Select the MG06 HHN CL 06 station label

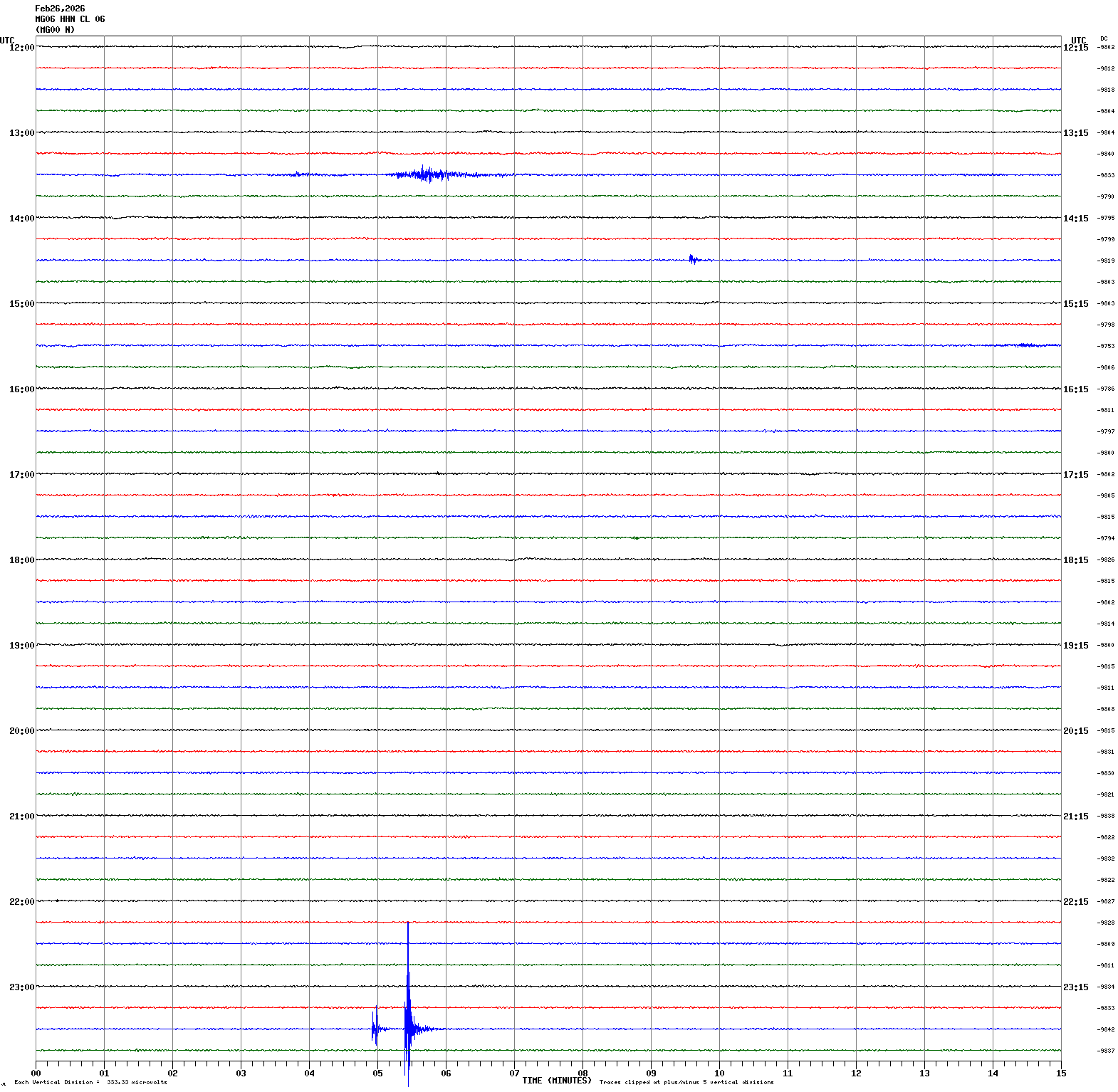click(70, 19)
